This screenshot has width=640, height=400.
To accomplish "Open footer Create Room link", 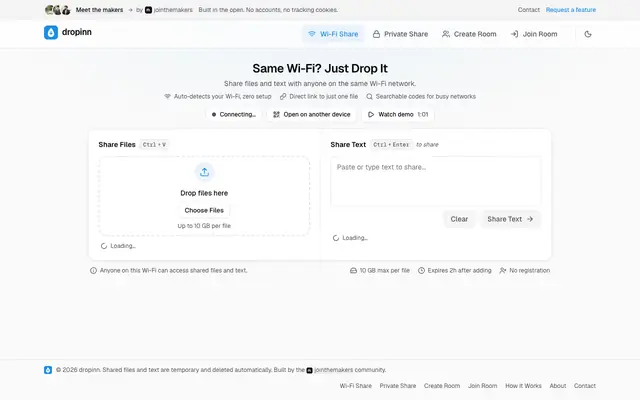I will pos(442,386).
